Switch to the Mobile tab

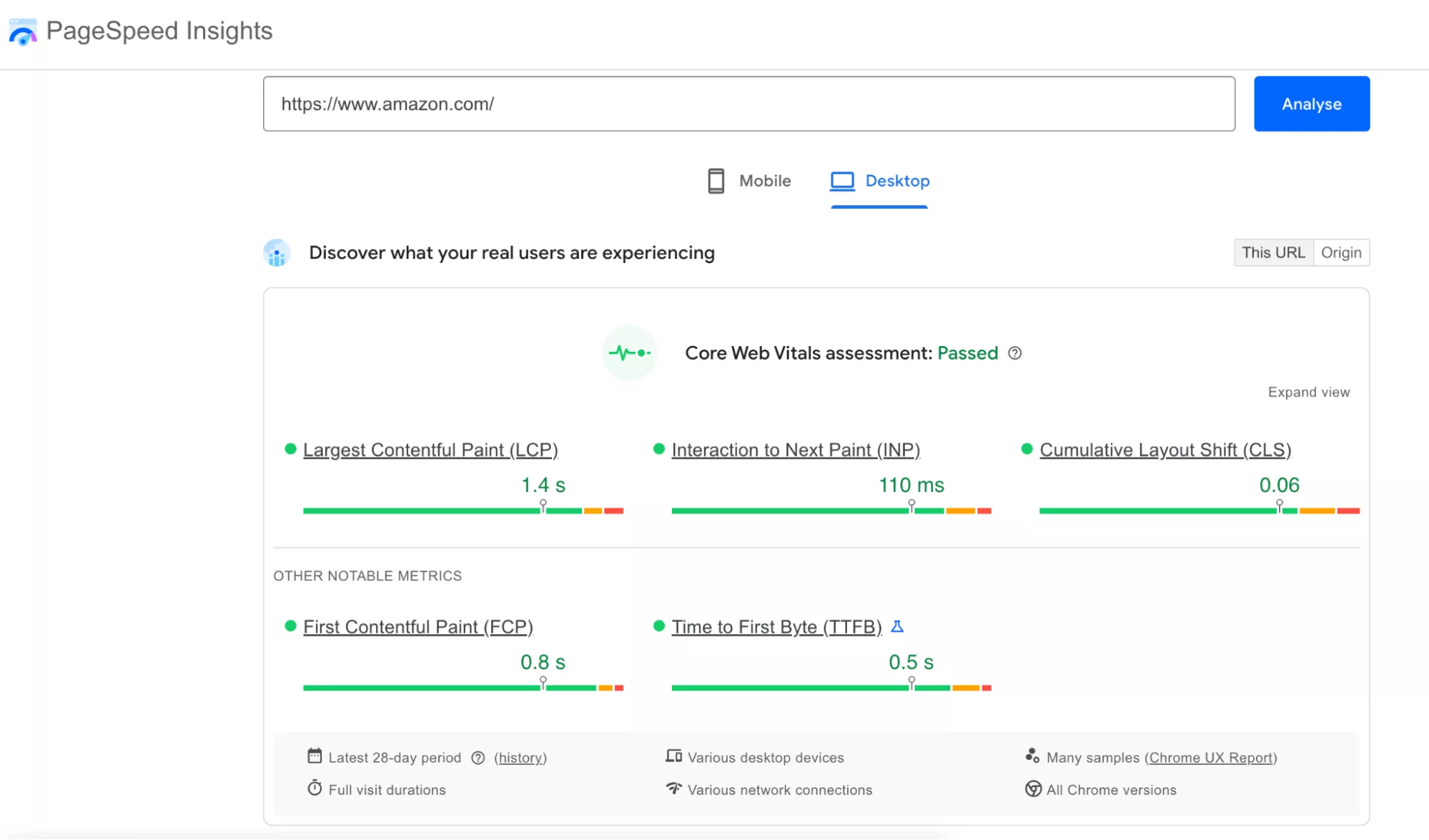pos(765,181)
